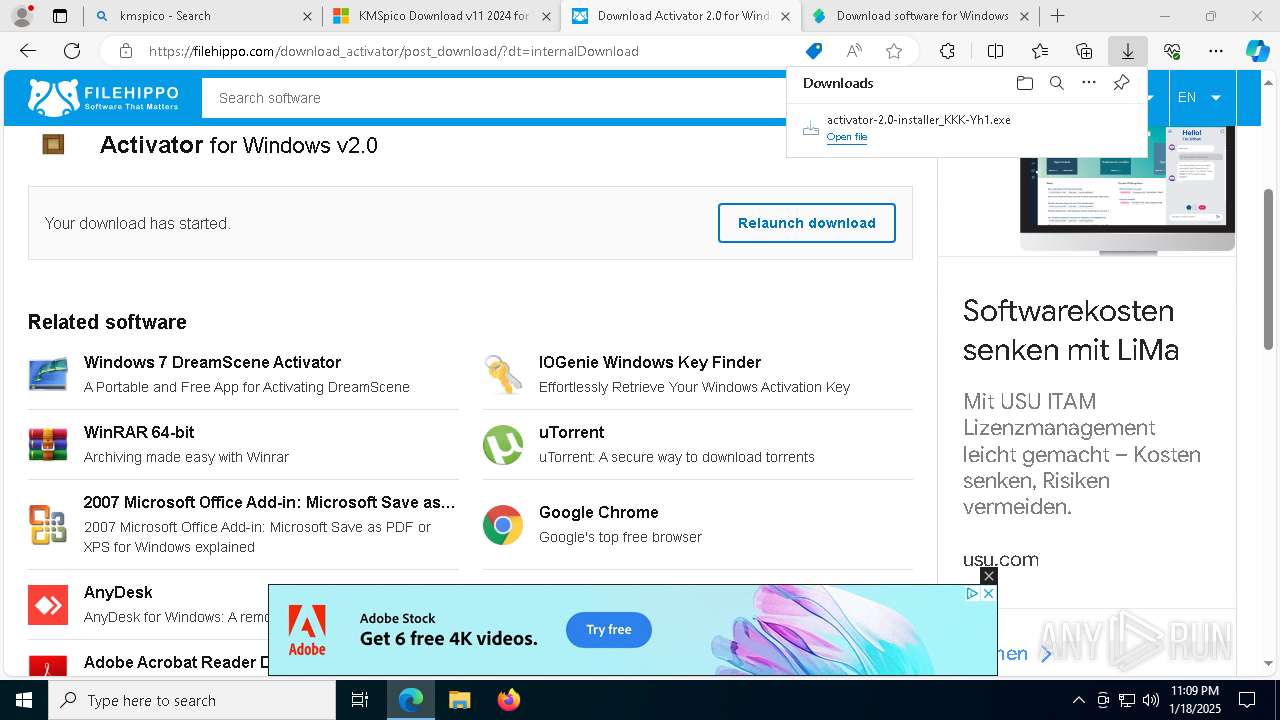Screen dimensions: 1280x720
Task: Click the Edge profile avatar icon
Action: [x=22, y=16]
